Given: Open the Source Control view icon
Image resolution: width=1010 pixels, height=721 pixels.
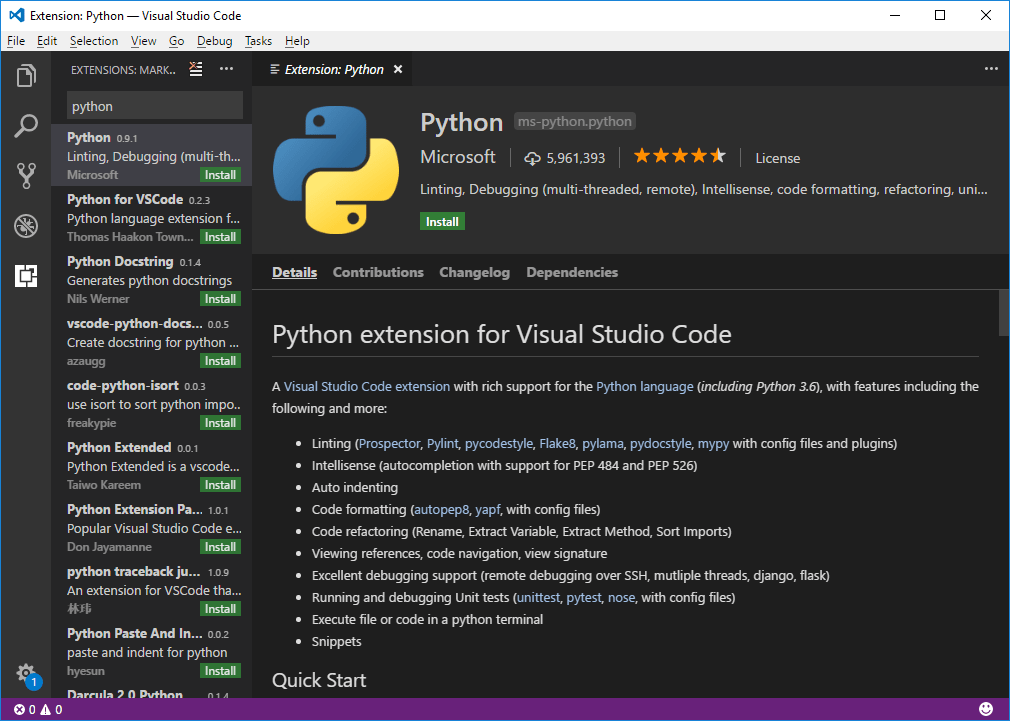Looking at the screenshot, I should tap(26, 176).
